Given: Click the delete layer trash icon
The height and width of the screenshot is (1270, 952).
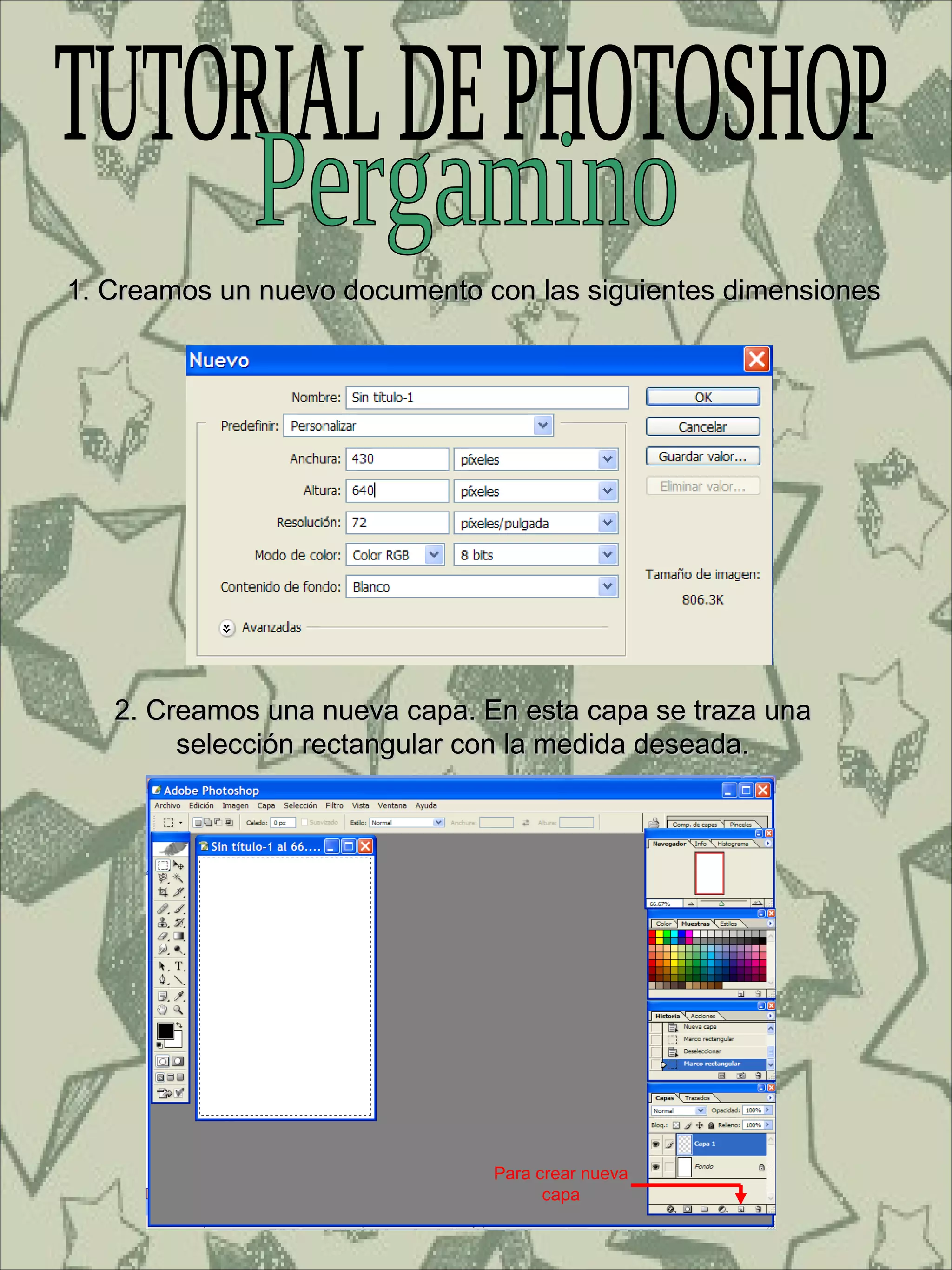Looking at the screenshot, I should (758, 1209).
